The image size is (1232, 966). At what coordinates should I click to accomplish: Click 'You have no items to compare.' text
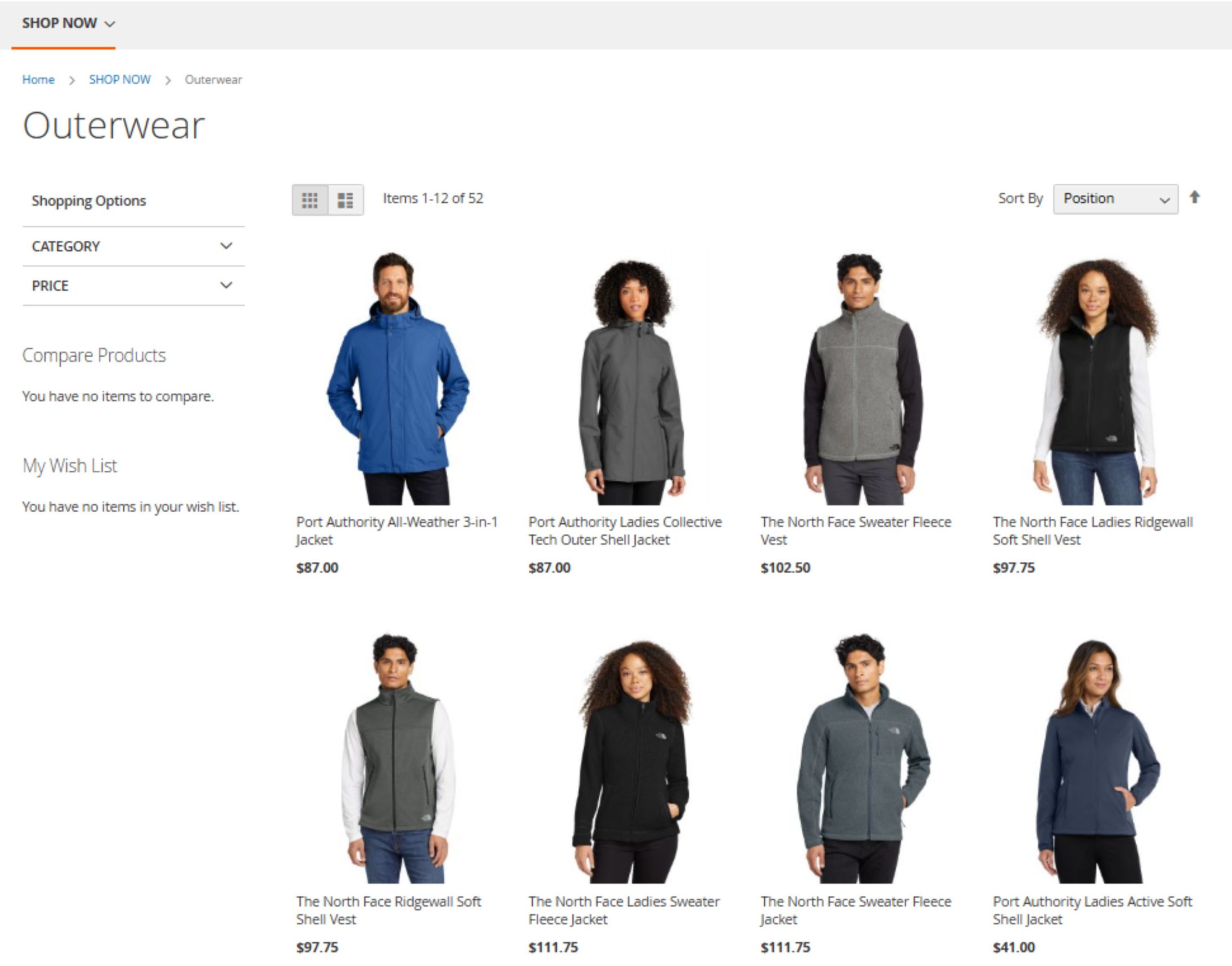117,397
